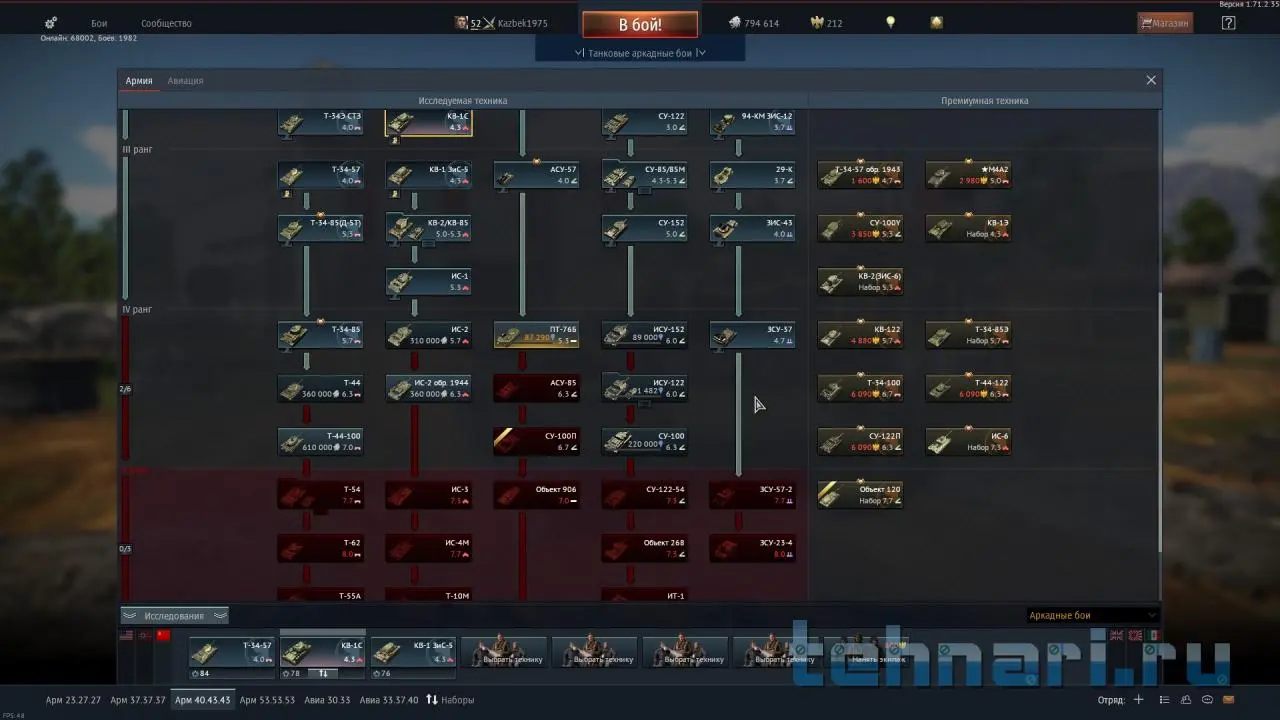Screen dimensions: 1280x720
Task: Select the premium СУ-100Y card
Action: (x=860, y=229)
